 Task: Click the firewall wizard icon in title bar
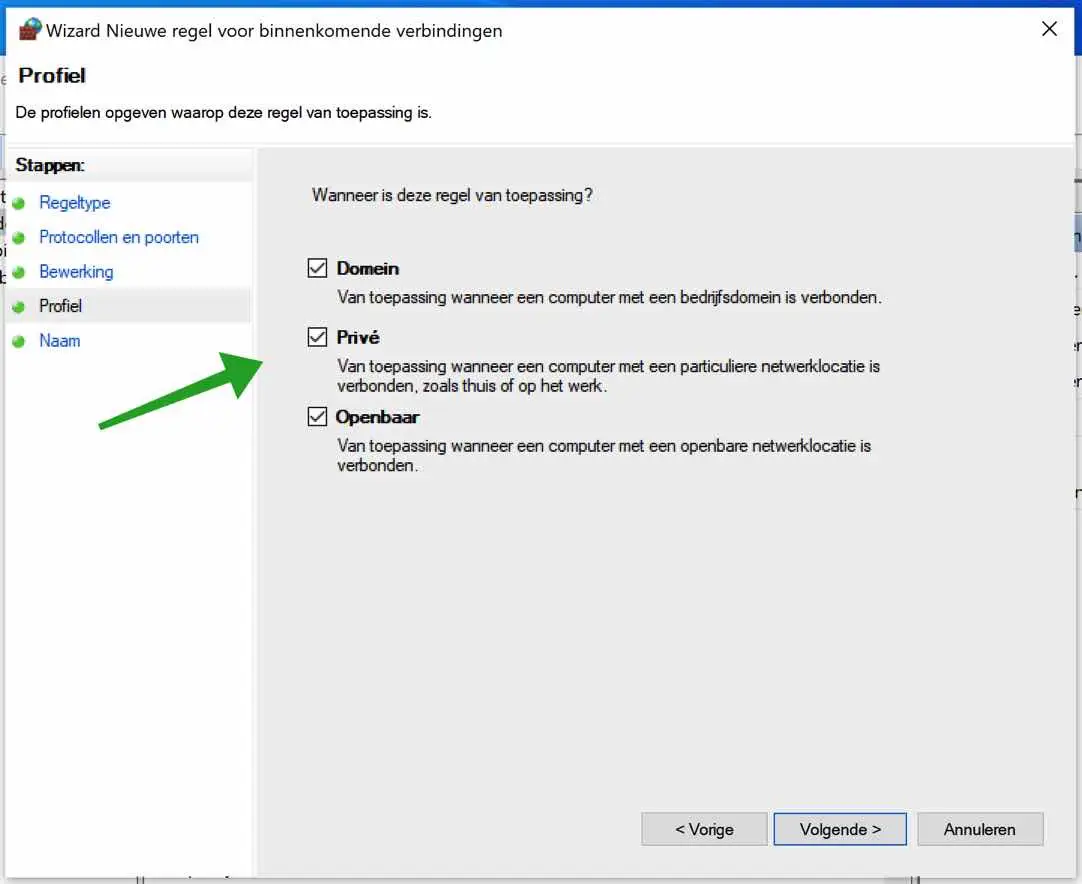(x=30, y=30)
